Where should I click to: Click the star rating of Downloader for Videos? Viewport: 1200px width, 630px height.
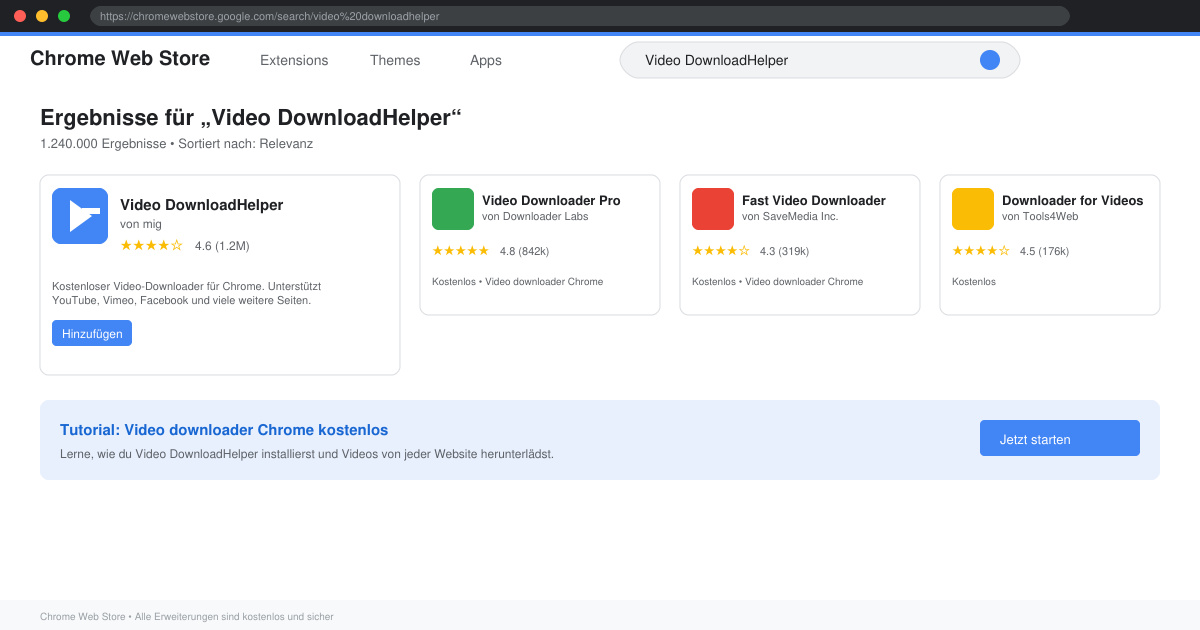981,250
